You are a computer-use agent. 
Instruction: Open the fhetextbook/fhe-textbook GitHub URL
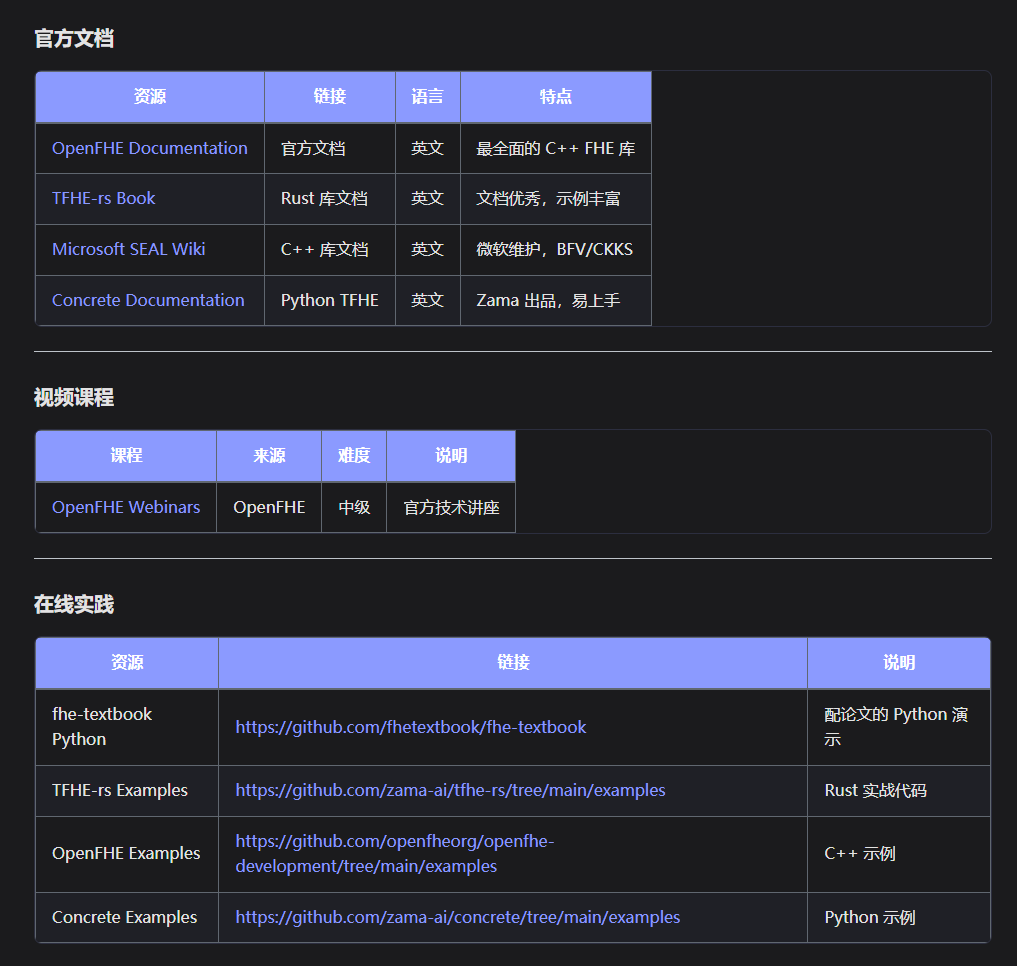tap(411, 727)
